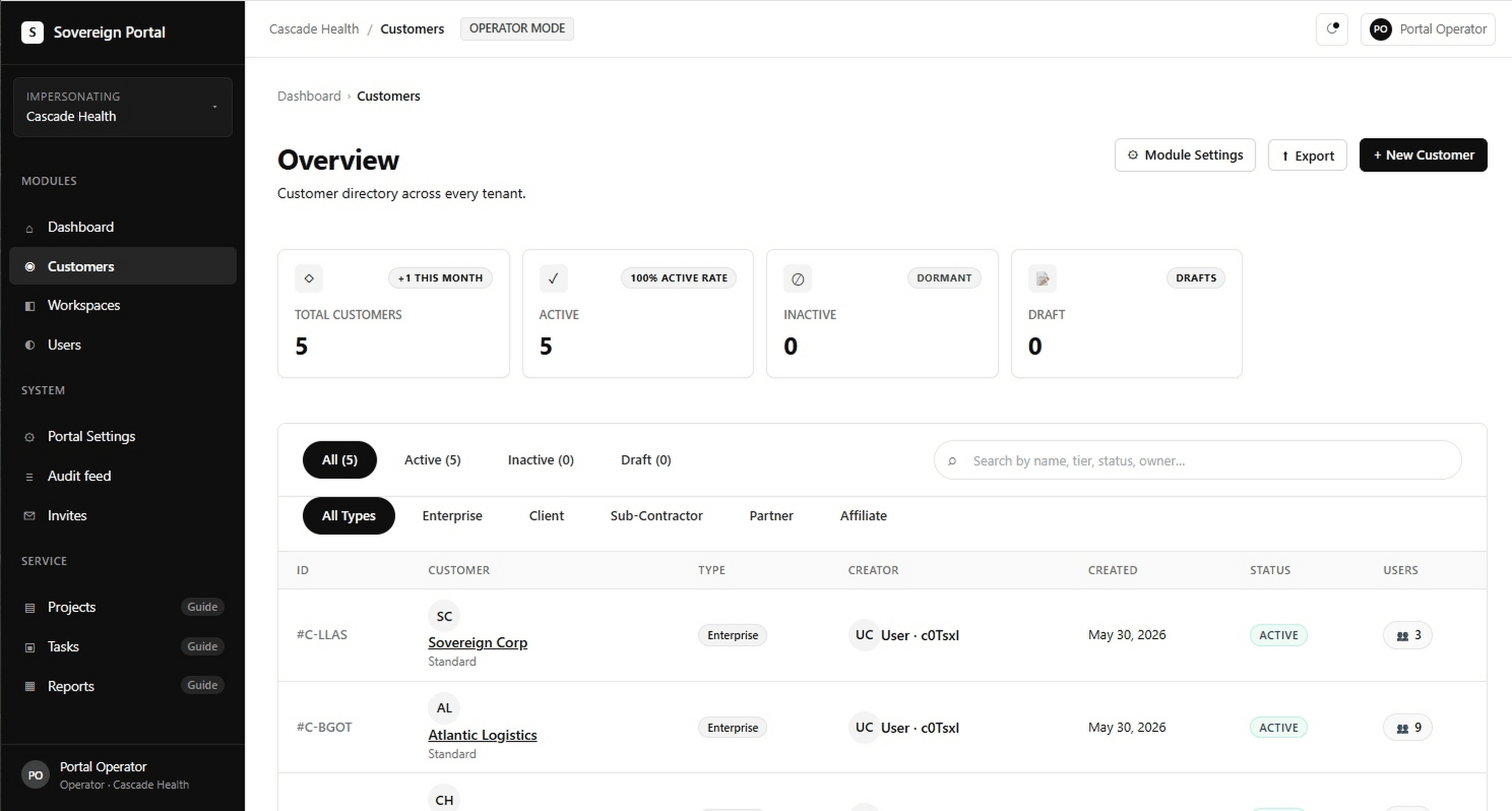Screen dimensions: 1512x811
Task: Click the CUSTOMER column header
Action: [458, 570]
